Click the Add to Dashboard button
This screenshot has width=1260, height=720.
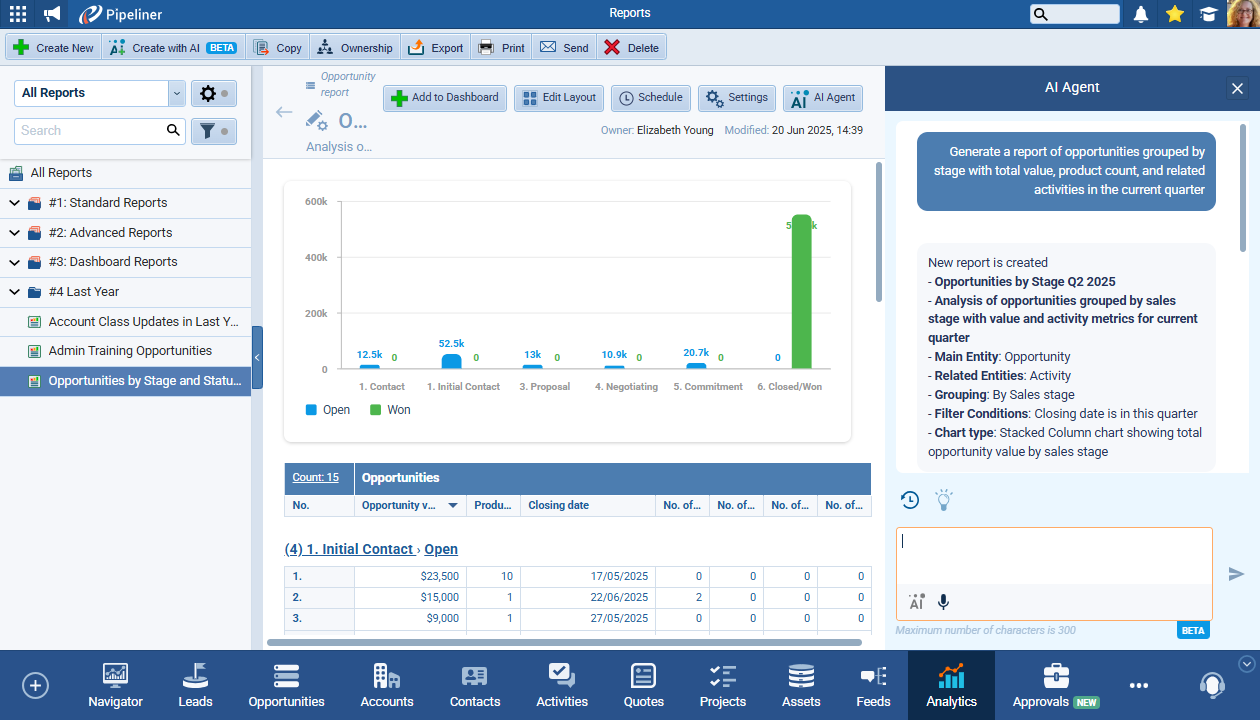444,98
